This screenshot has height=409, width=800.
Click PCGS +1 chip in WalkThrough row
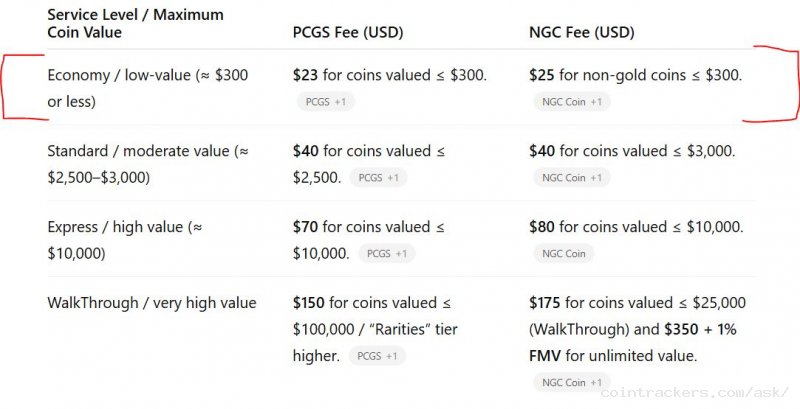click(x=377, y=356)
